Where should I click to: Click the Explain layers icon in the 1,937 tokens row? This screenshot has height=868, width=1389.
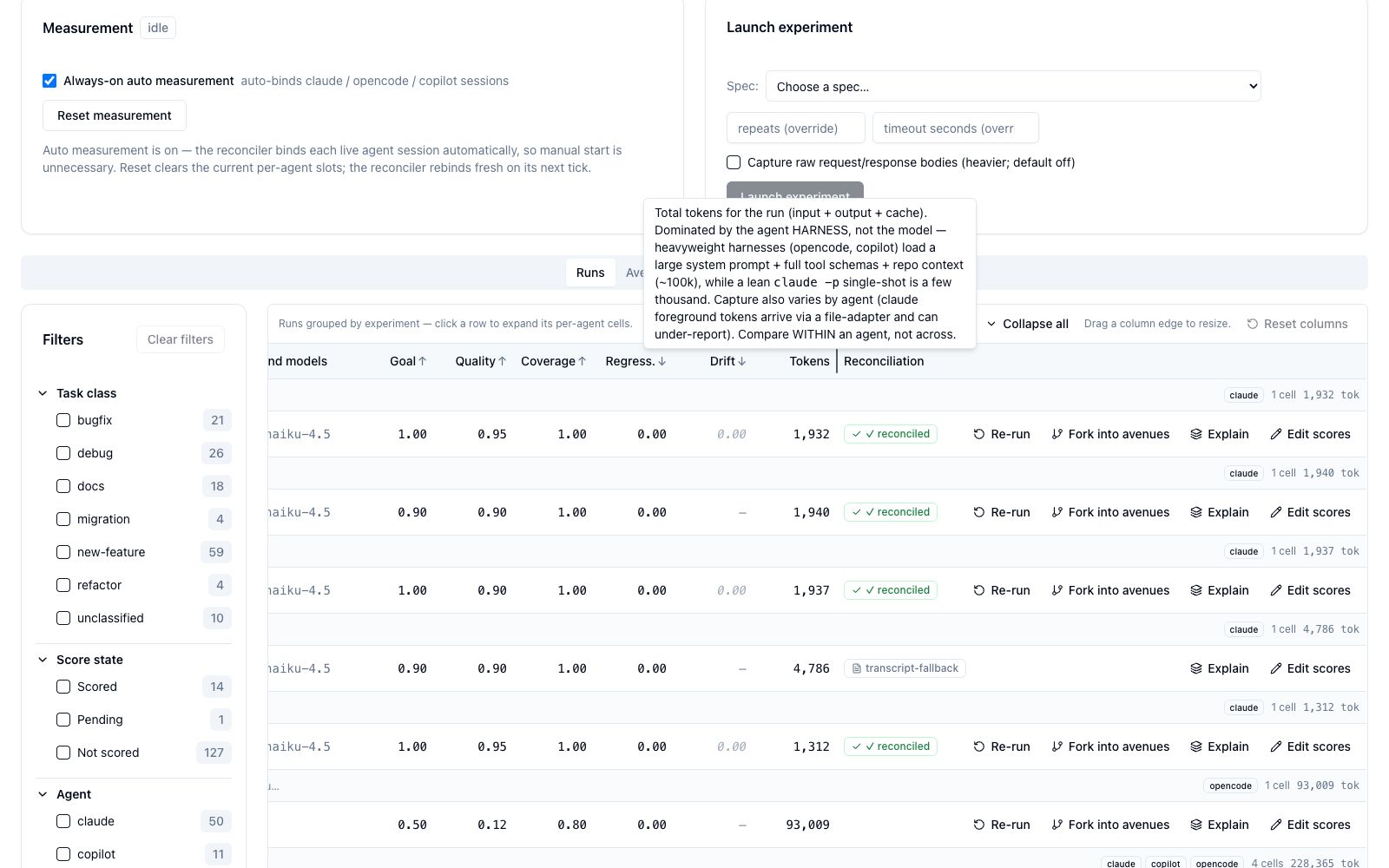(x=1196, y=590)
